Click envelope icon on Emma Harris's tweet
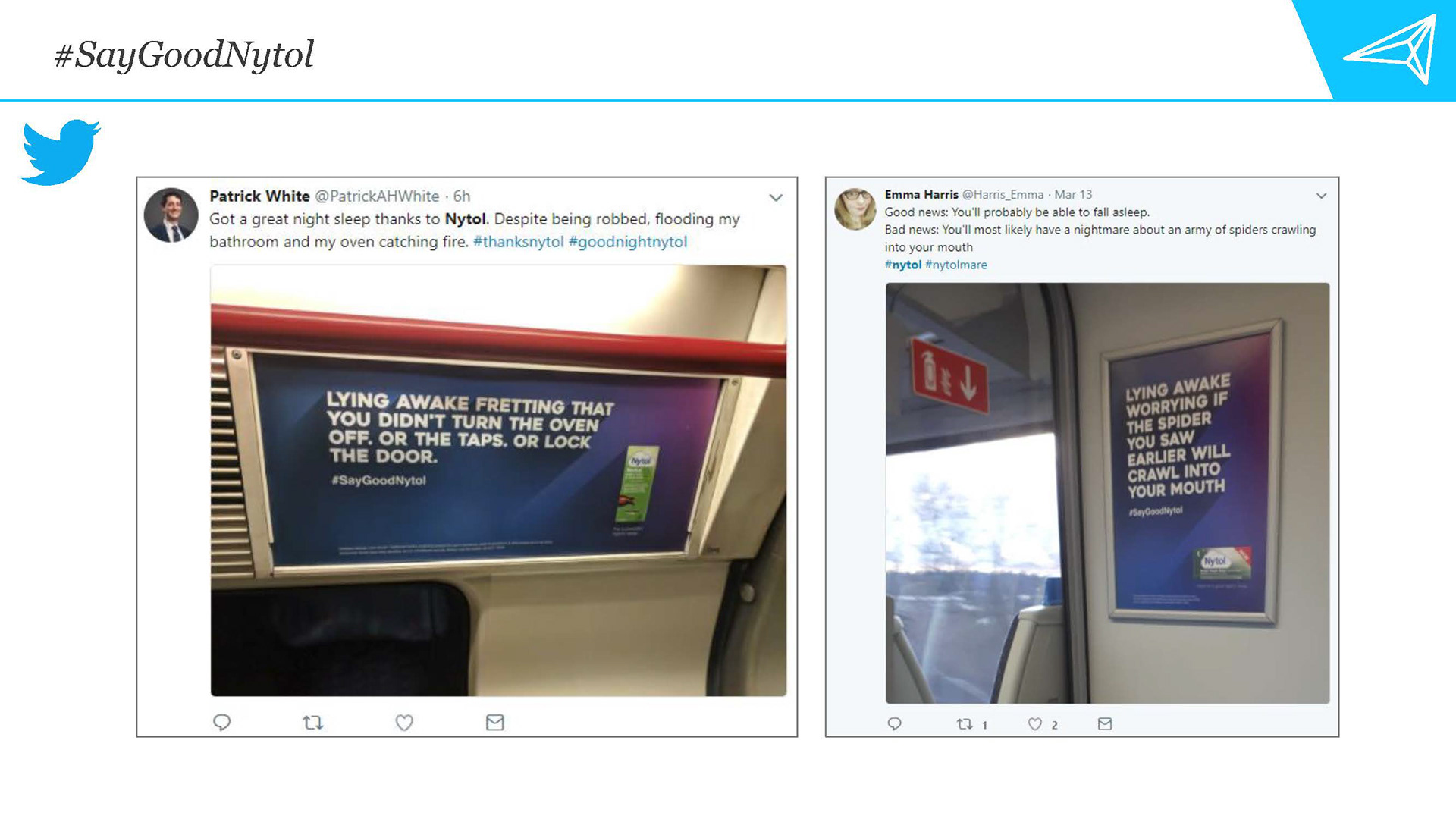The height and width of the screenshot is (819, 1456). click(1105, 724)
